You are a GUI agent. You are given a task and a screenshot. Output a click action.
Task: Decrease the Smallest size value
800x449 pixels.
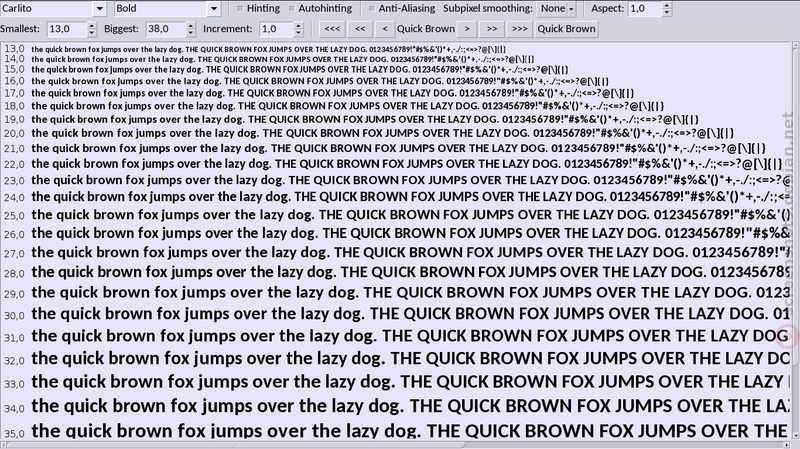point(91,33)
